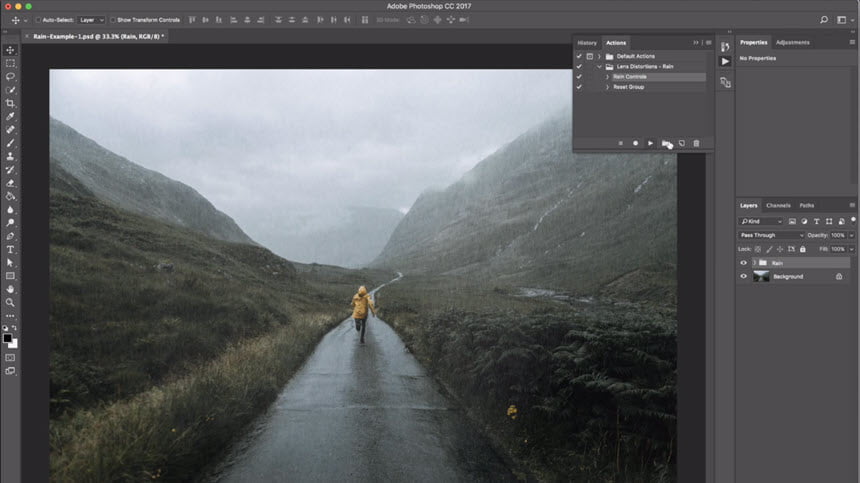The height and width of the screenshot is (483, 860).
Task: Open the Auto-Select Layer dropdown
Action: (x=92, y=20)
